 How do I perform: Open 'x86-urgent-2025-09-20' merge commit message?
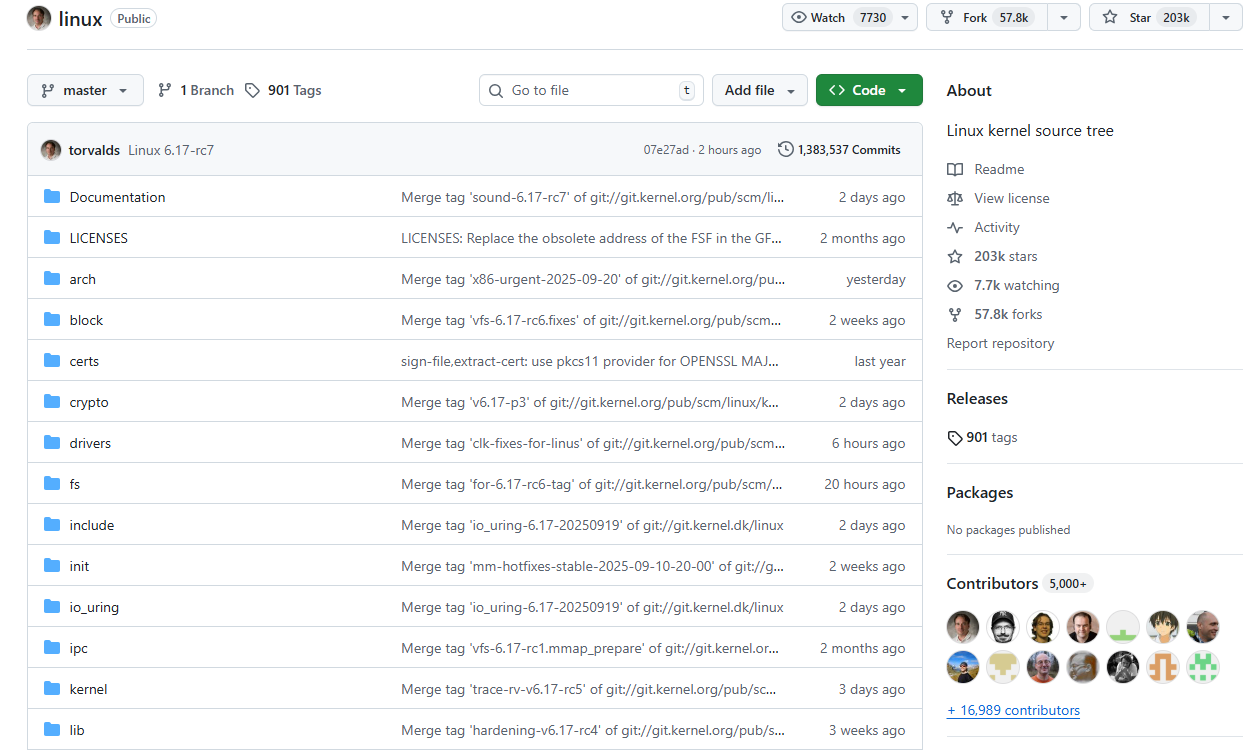click(x=592, y=279)
